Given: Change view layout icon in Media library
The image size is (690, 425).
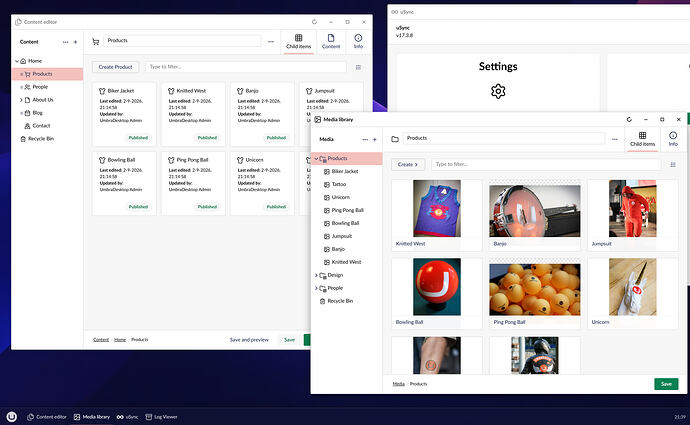Looking at the screenshot, I should pos(673,165).
